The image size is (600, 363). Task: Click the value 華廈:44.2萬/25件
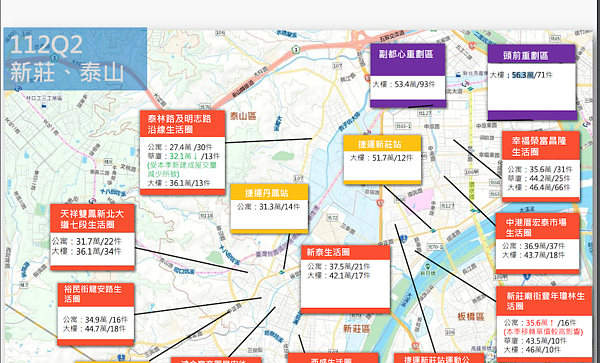[539, 179]
